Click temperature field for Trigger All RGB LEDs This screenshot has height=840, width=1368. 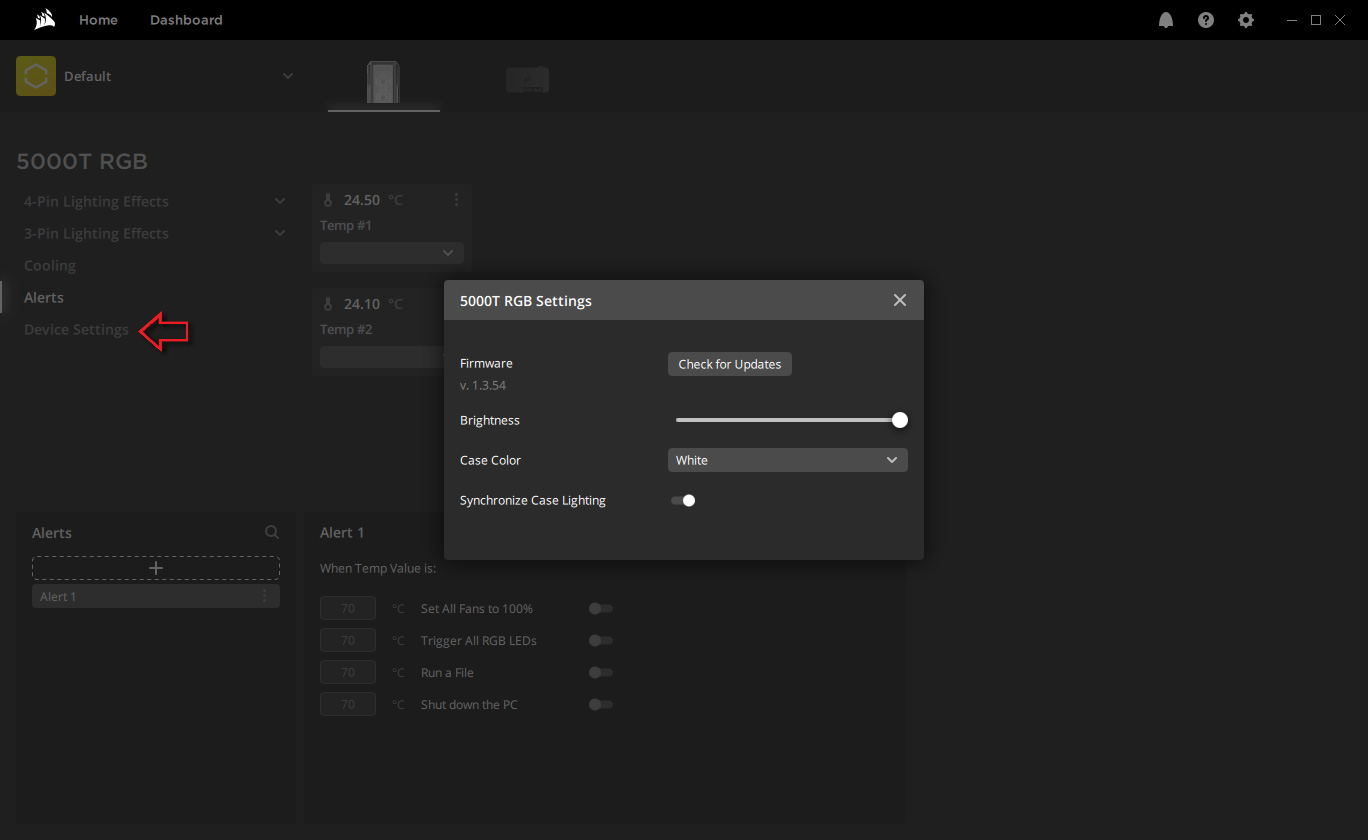(348, 640)
